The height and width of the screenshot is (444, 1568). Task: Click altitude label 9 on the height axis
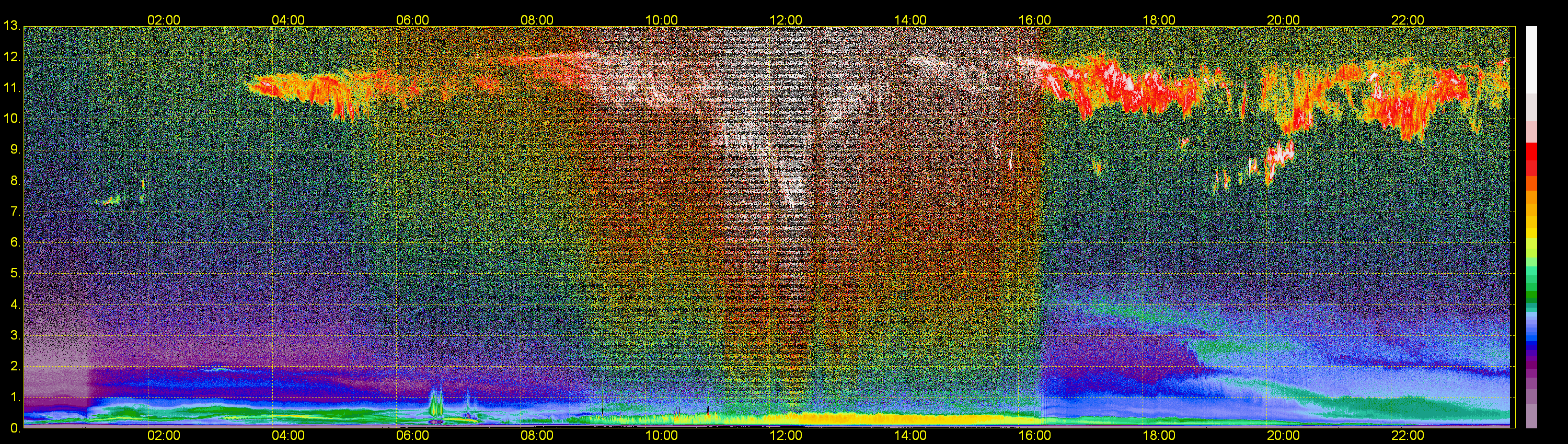[15, 149]
